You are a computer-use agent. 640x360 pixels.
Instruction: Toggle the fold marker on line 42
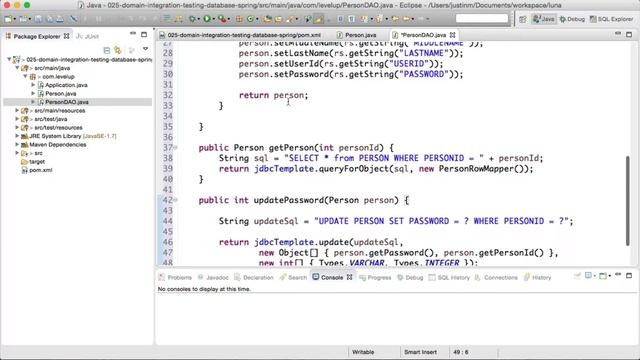[x=176, y=200]
